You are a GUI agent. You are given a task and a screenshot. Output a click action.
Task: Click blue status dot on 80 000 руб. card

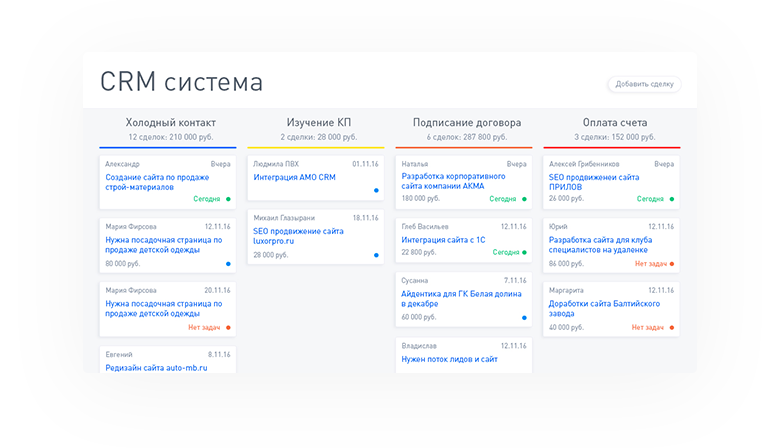click(228, 264)
